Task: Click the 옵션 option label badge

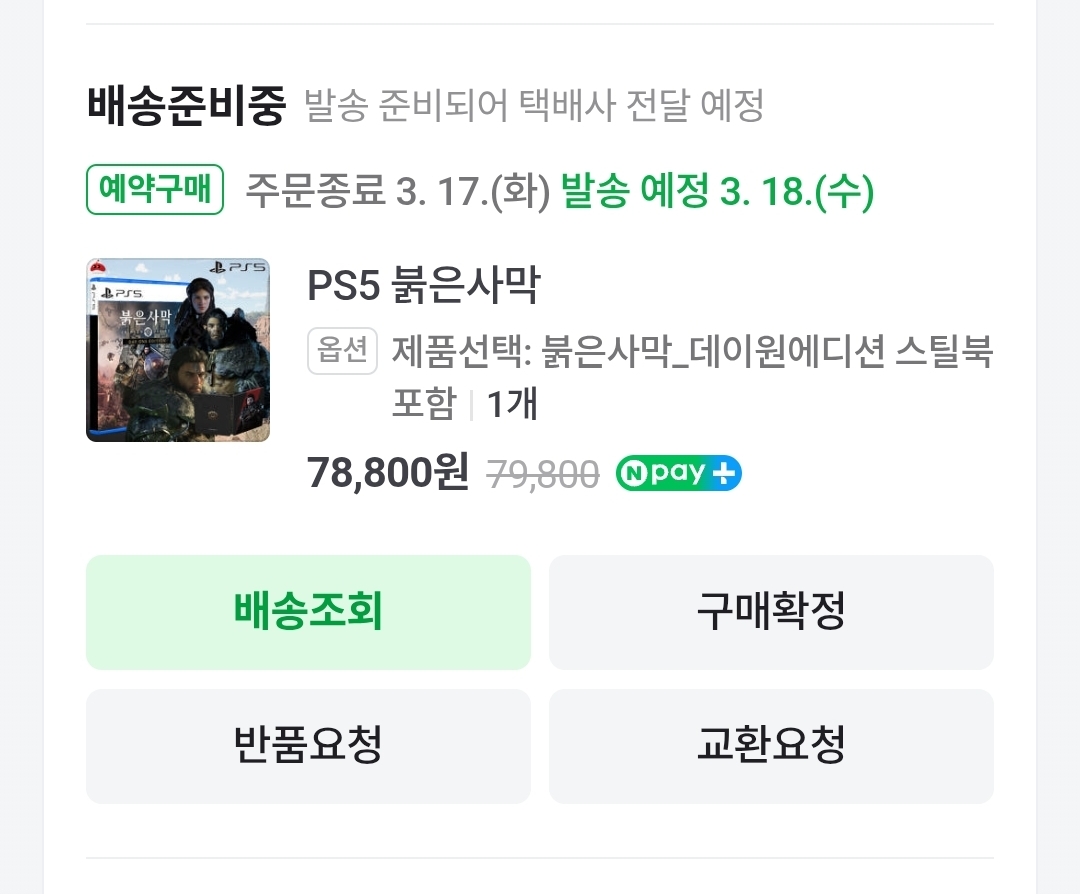Action: pos(342,351)
